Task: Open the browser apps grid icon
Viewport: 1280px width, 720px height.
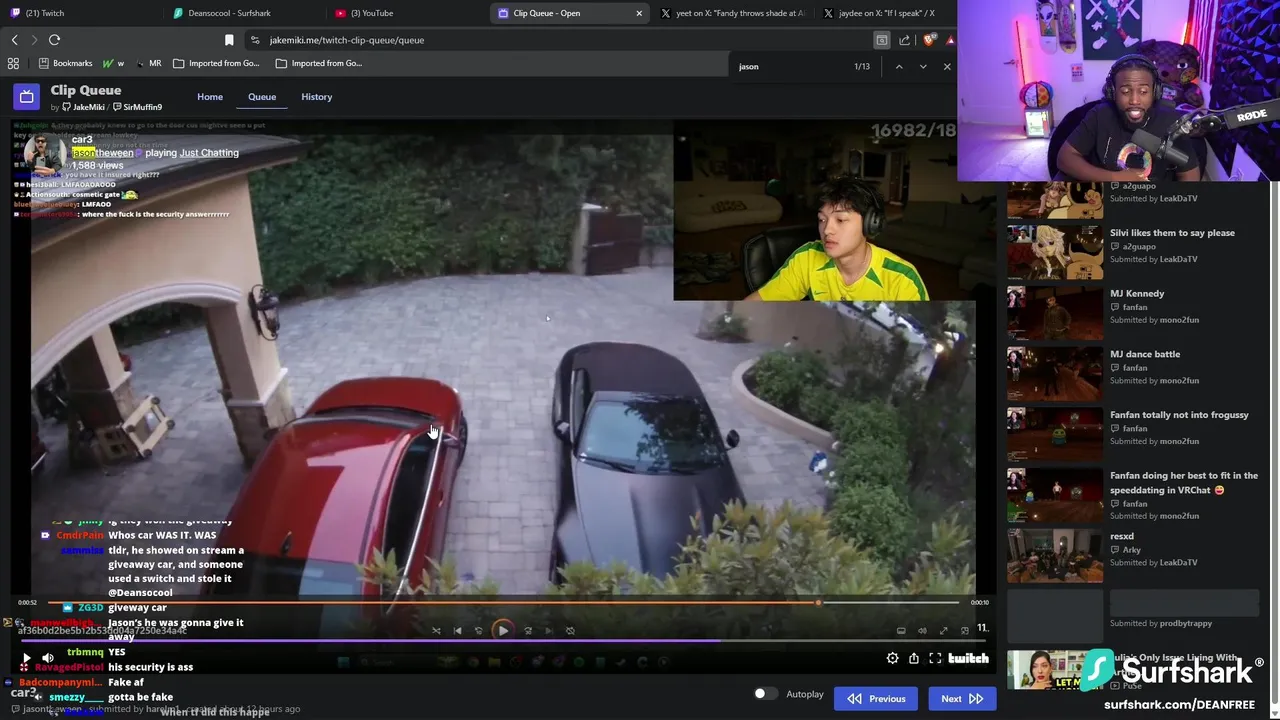Action: tap(13, 63)
